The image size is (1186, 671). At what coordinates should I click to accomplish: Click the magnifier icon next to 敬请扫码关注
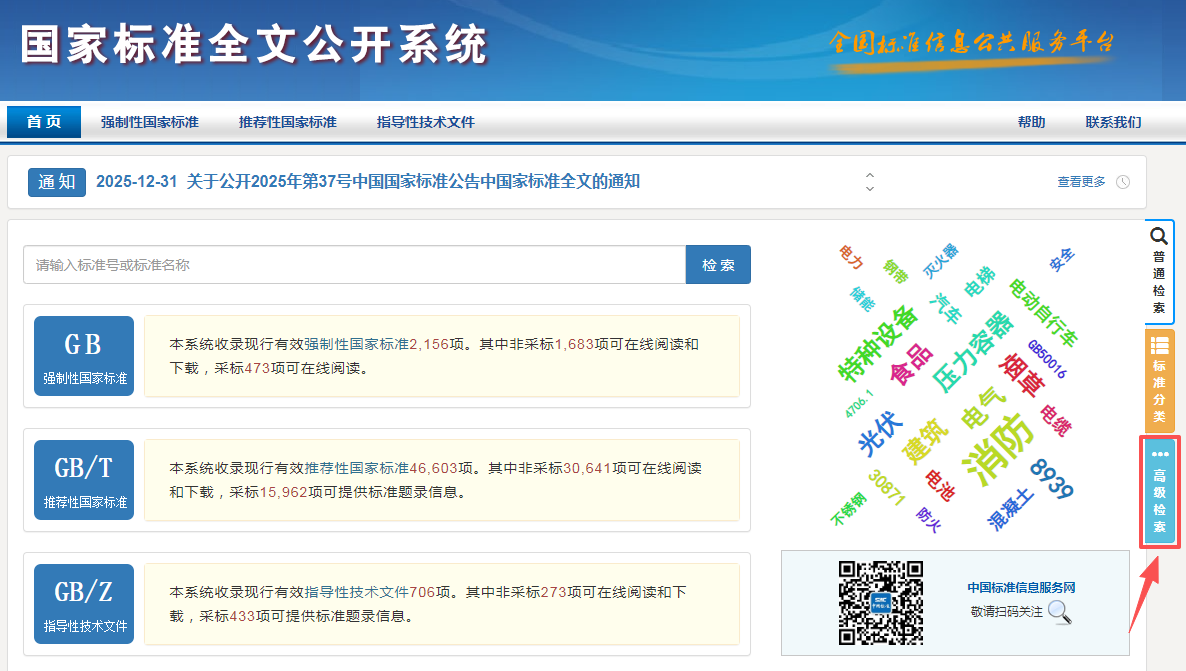point(1060,611)
